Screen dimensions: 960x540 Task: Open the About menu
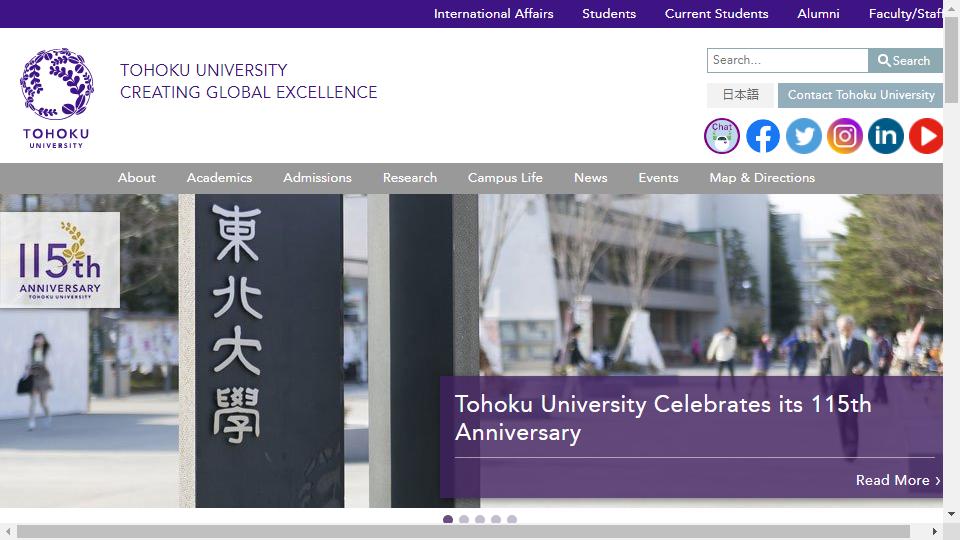[137, 178]
